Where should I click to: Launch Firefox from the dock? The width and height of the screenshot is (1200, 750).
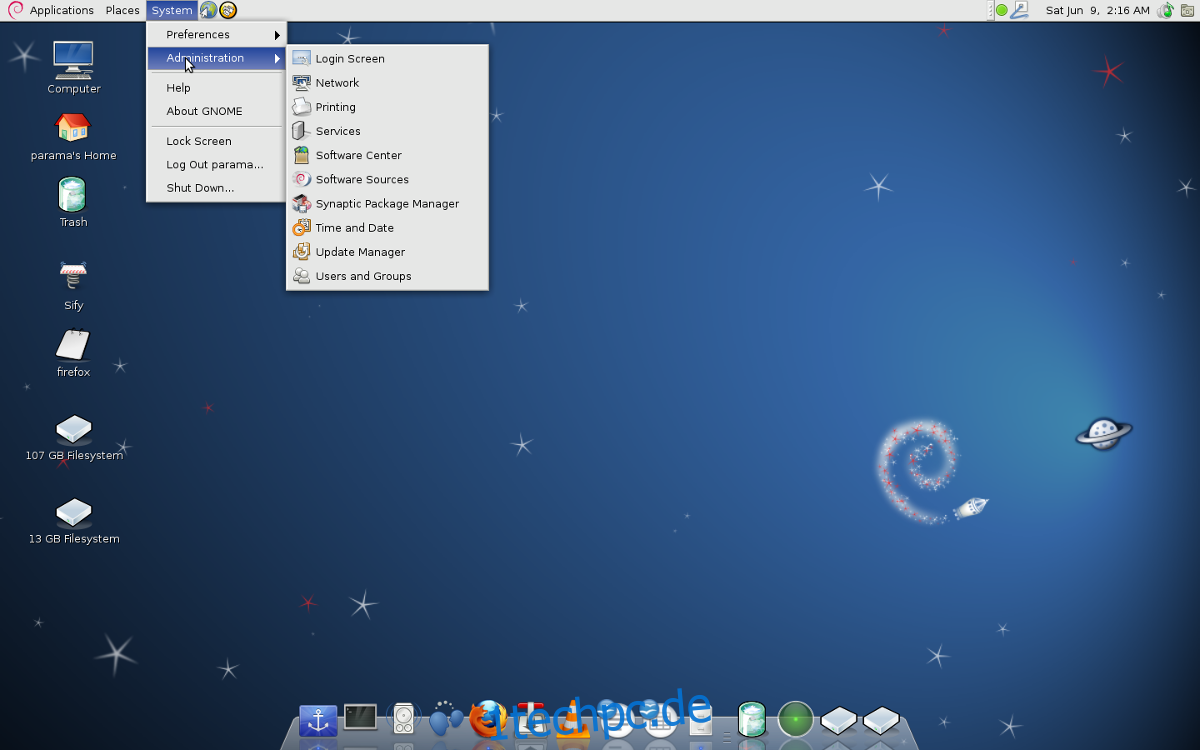click(488, 718)
